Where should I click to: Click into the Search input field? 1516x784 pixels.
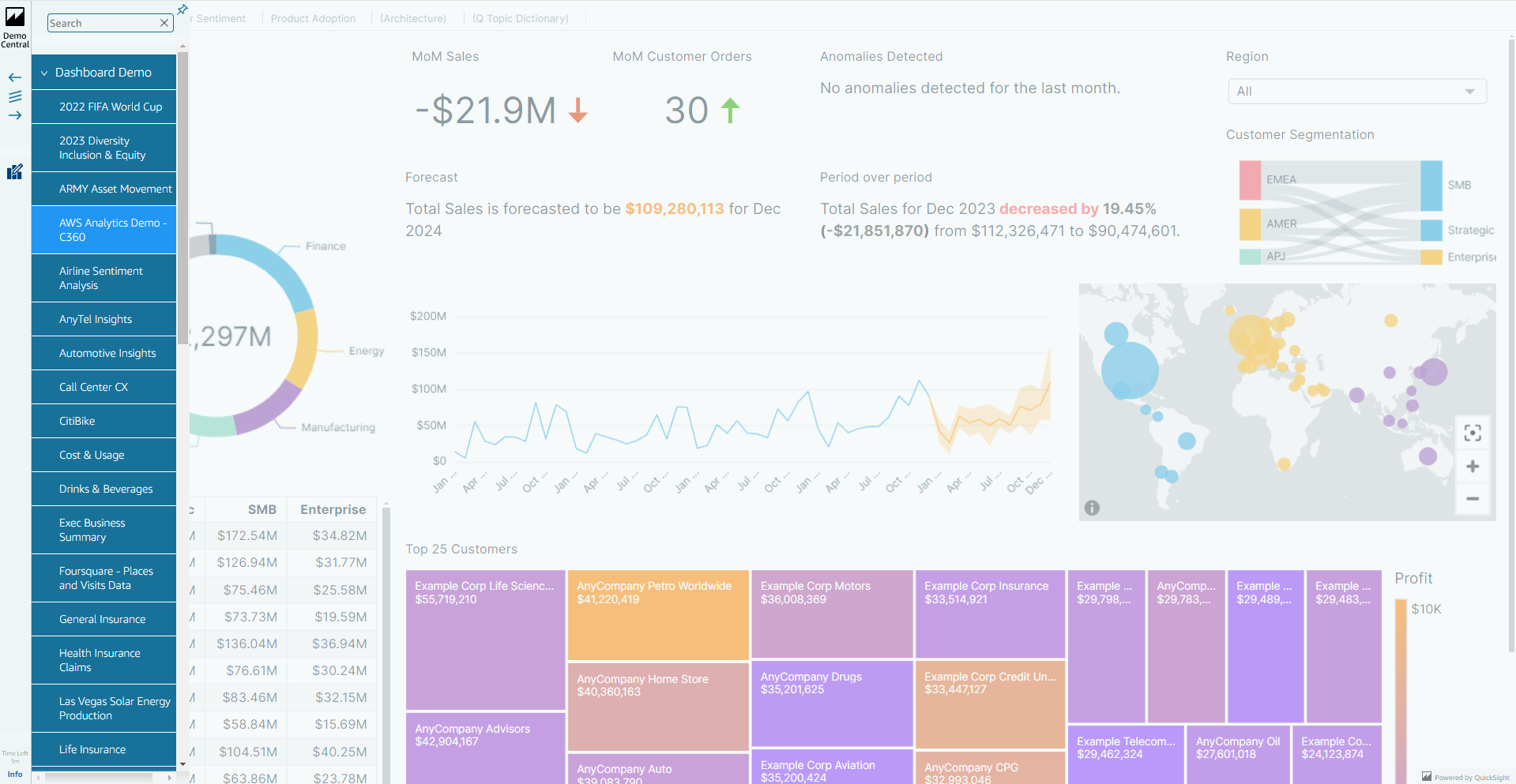tap(103, 23)
